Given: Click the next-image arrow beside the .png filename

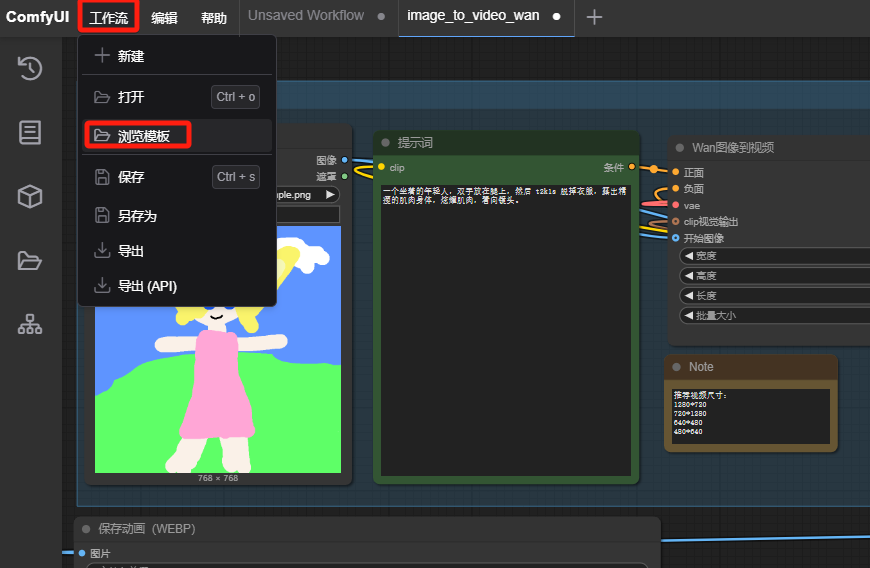Looking at the screenshot, I should (x=330, y=194).
